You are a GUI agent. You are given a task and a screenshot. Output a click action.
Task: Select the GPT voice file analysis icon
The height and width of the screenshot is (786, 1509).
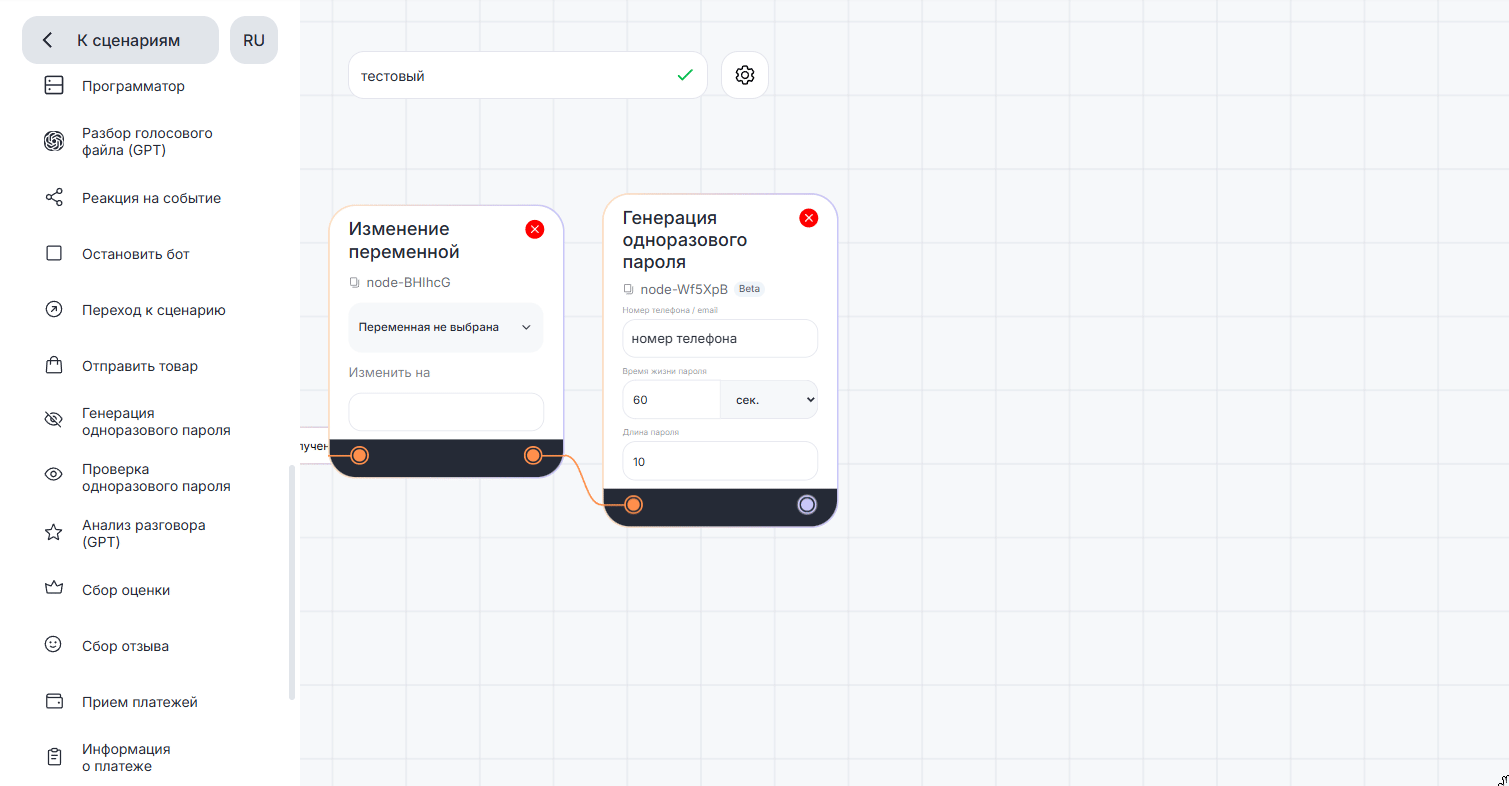click(54, 142)
